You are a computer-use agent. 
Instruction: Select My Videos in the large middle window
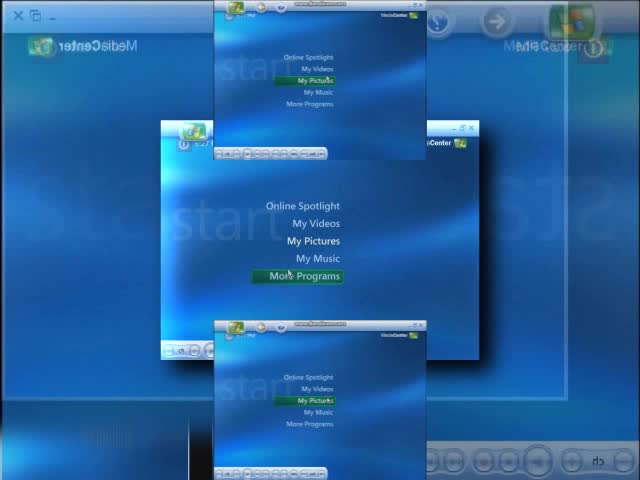click(x=316, y=224)
